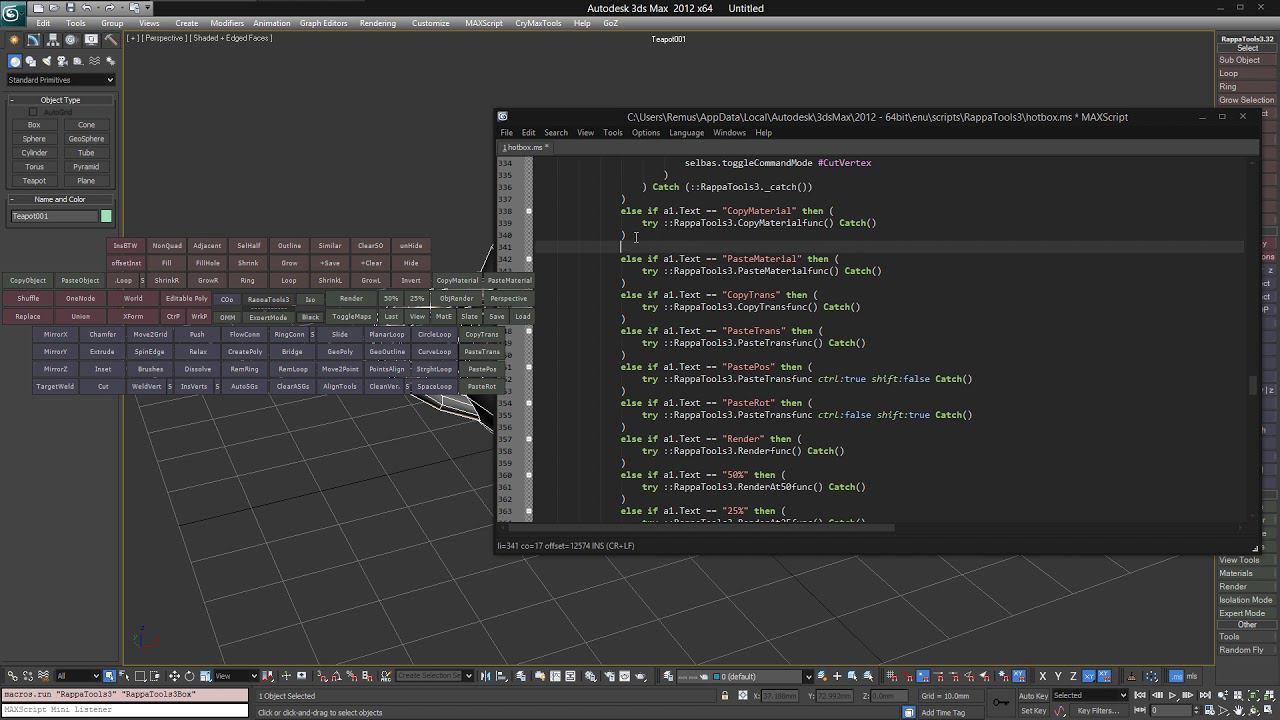Screen dimensions: 1280x720
Task: Click the MAXScript Mini Listener input field
Action: [x=124, y=710]
